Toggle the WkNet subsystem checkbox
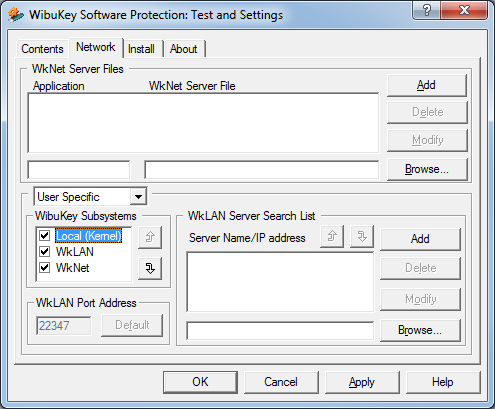Screen dimensions: 495x409 (x=44, y=267)
